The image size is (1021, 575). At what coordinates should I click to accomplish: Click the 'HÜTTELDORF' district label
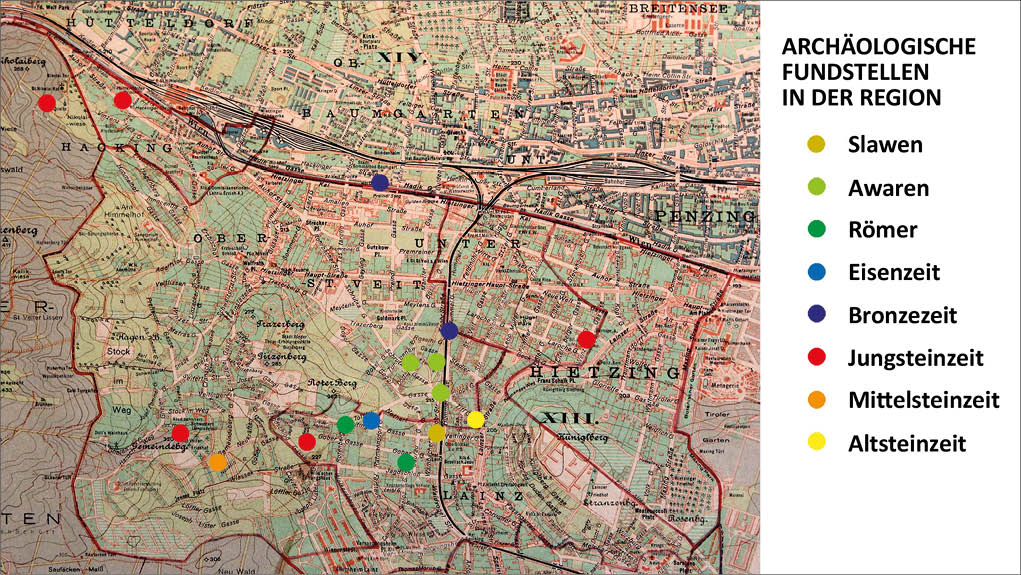click(x=160, y=23)
